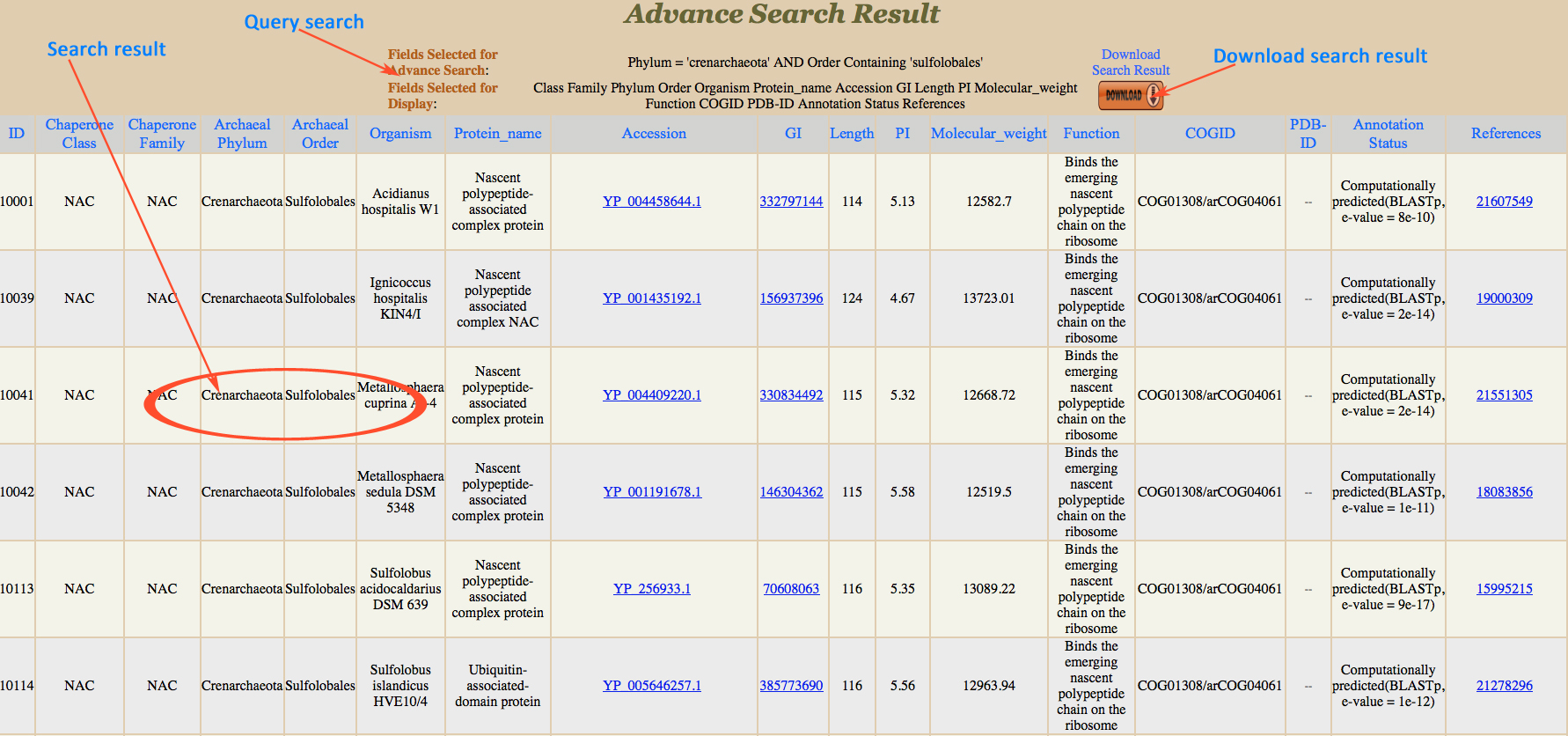Select molecular weight value 13723.01
This screenshot has height=736, width=1568.
(x=989, y=298)
